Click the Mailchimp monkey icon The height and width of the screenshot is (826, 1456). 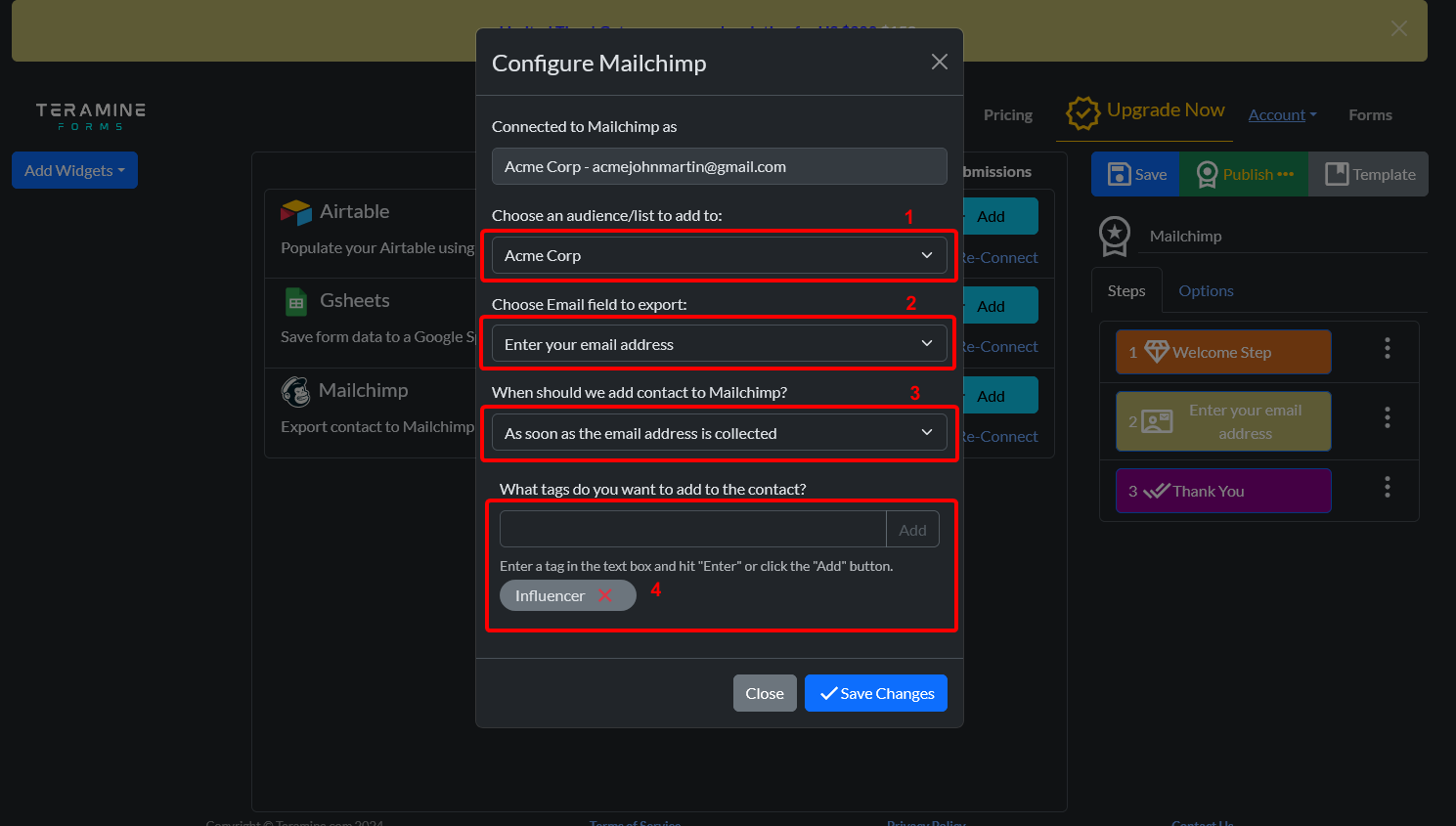click(295, 391)
